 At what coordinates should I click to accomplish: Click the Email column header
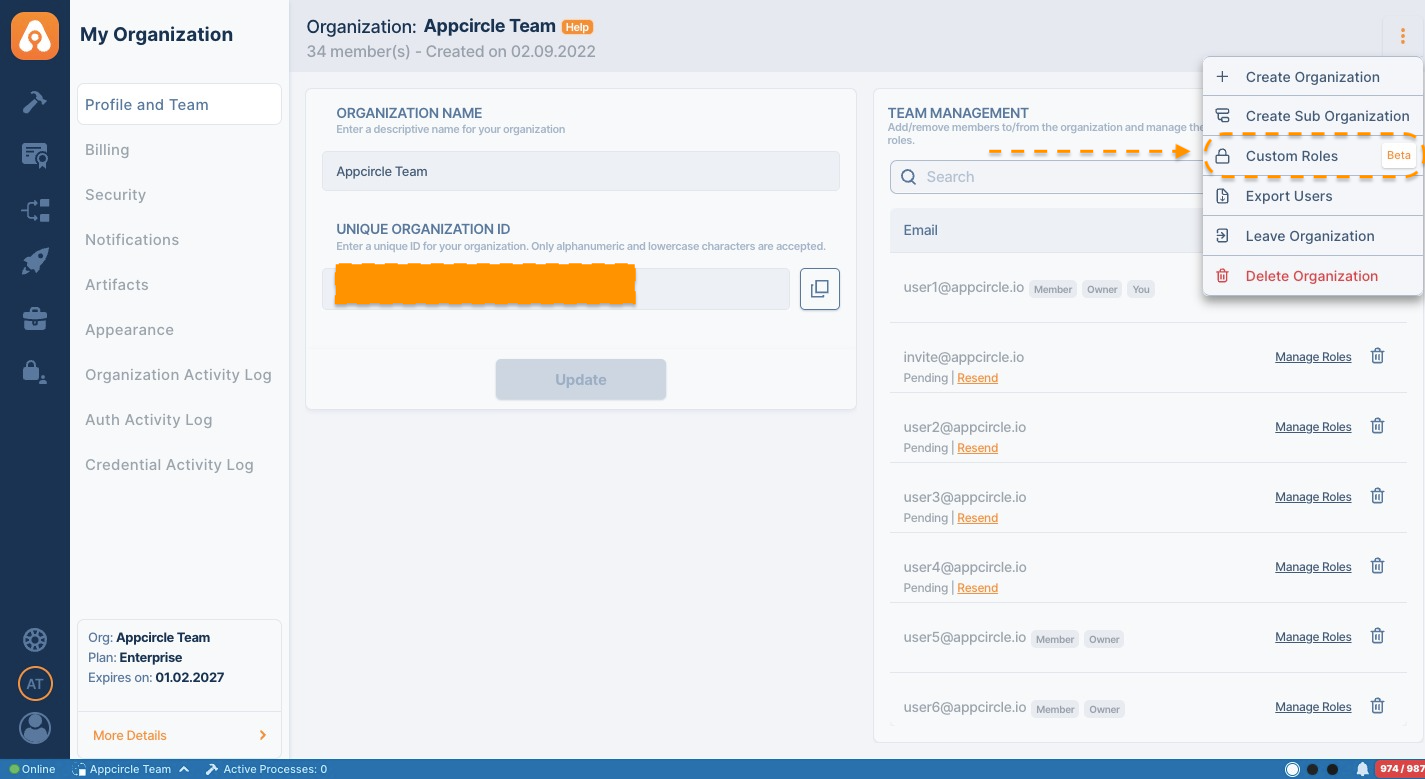coord(920,230)
